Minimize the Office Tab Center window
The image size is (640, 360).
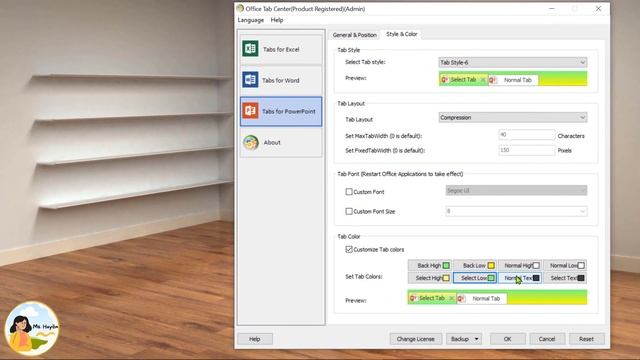click(551, 9)
